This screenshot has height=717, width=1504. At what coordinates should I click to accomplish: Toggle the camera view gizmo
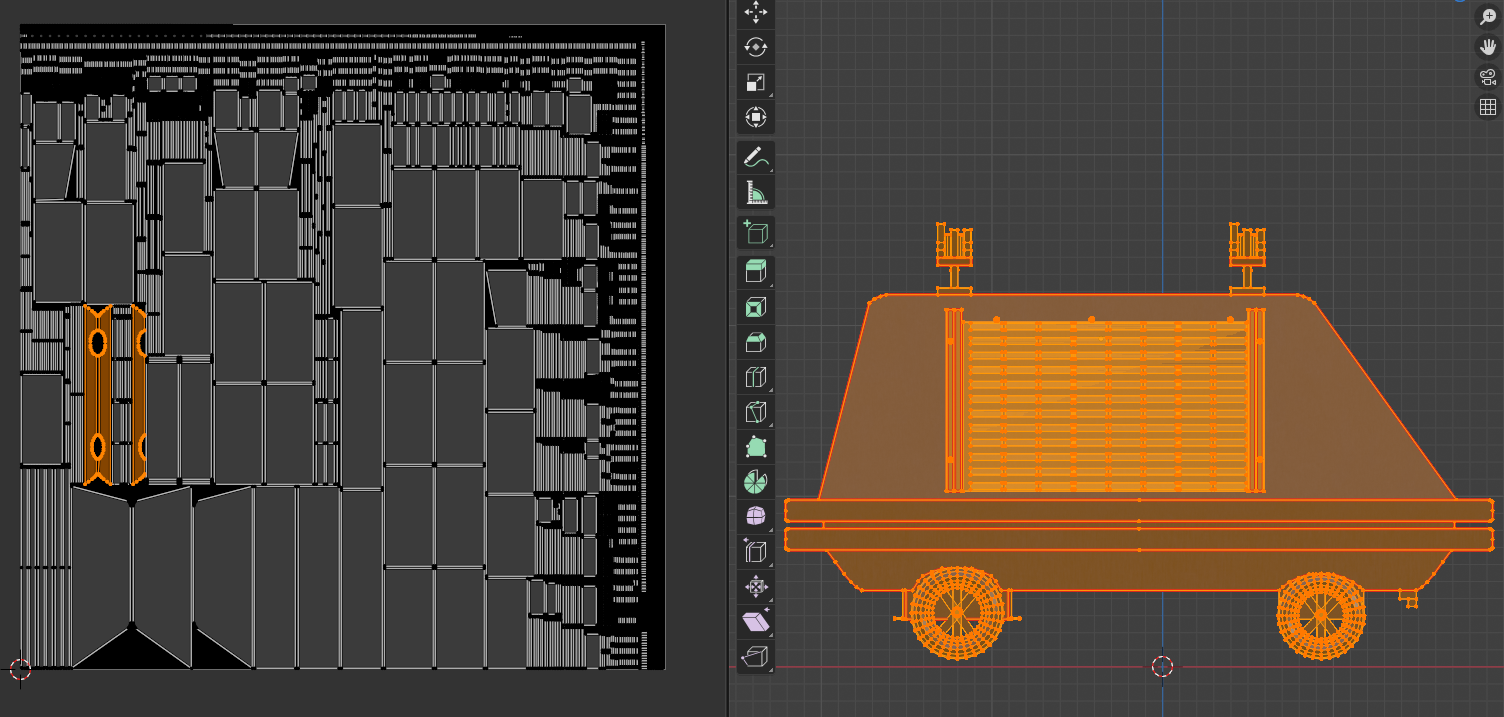point(1488,77)
